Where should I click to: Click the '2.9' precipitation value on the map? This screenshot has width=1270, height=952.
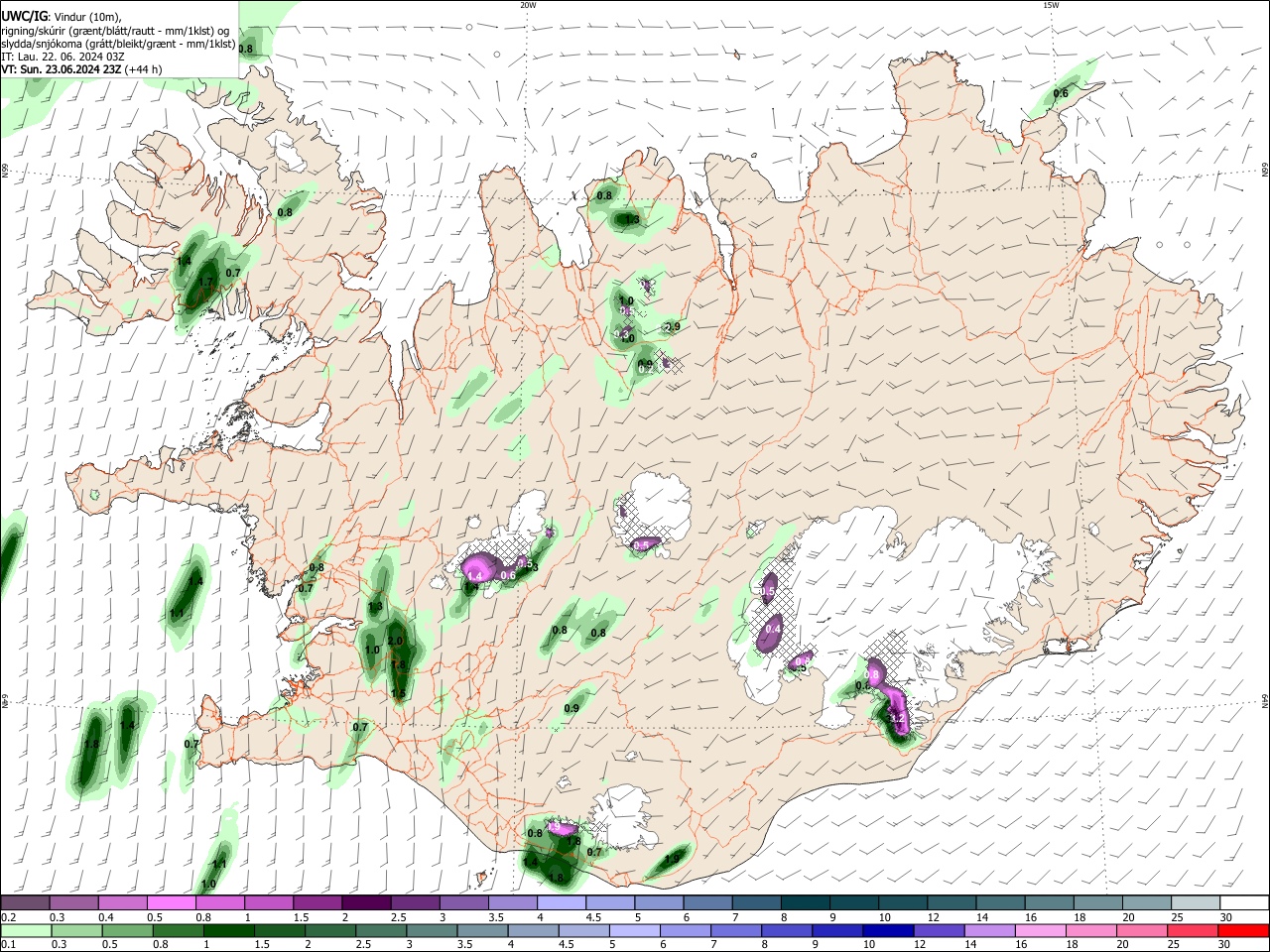pos(673,327)
